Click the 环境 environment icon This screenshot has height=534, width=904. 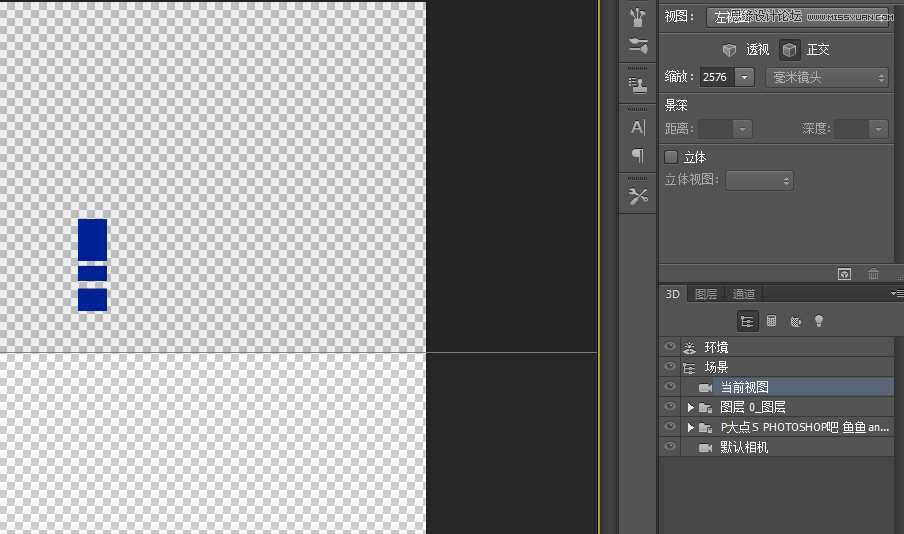pyautogui.click(x=690, y=347)
